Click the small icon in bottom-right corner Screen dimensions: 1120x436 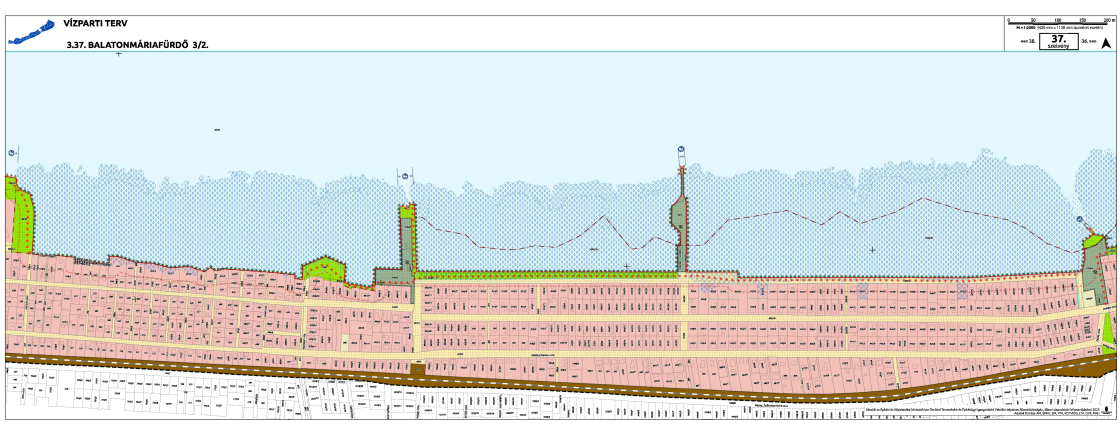click(1106, 411)
